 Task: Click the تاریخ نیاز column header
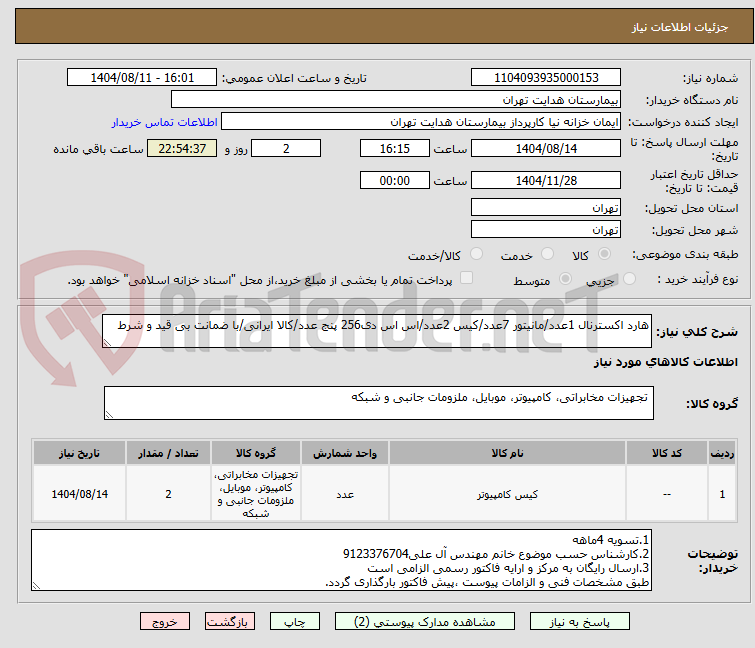point(79,453)
